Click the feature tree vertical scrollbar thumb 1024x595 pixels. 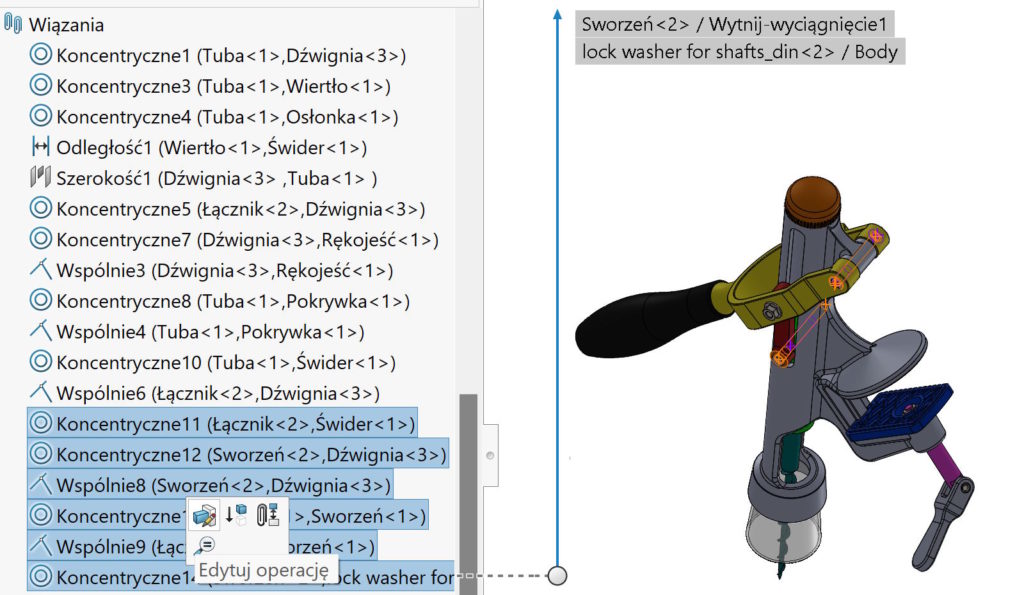pyautogui.click(x=467, y=480)
